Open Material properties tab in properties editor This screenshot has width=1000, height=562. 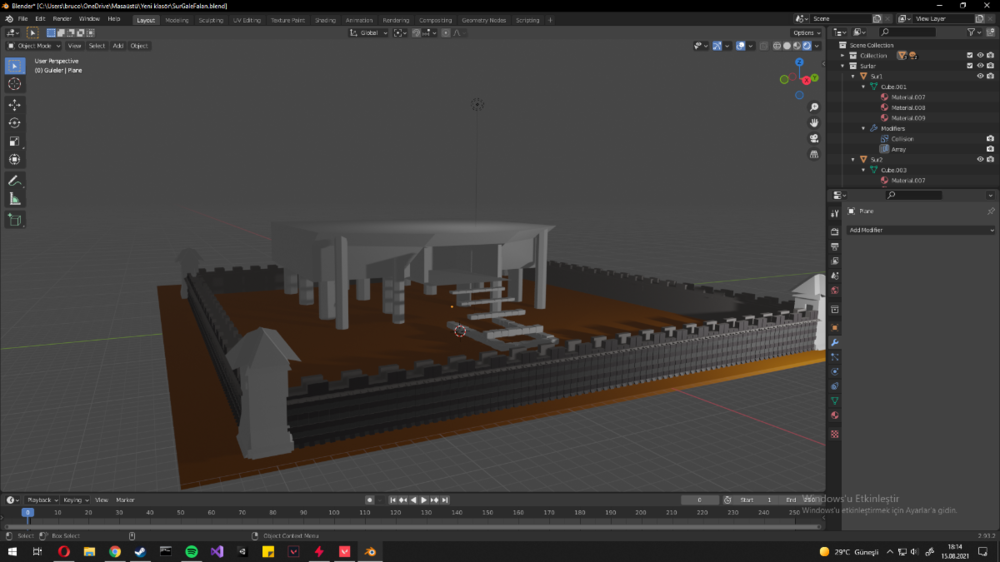835,415
